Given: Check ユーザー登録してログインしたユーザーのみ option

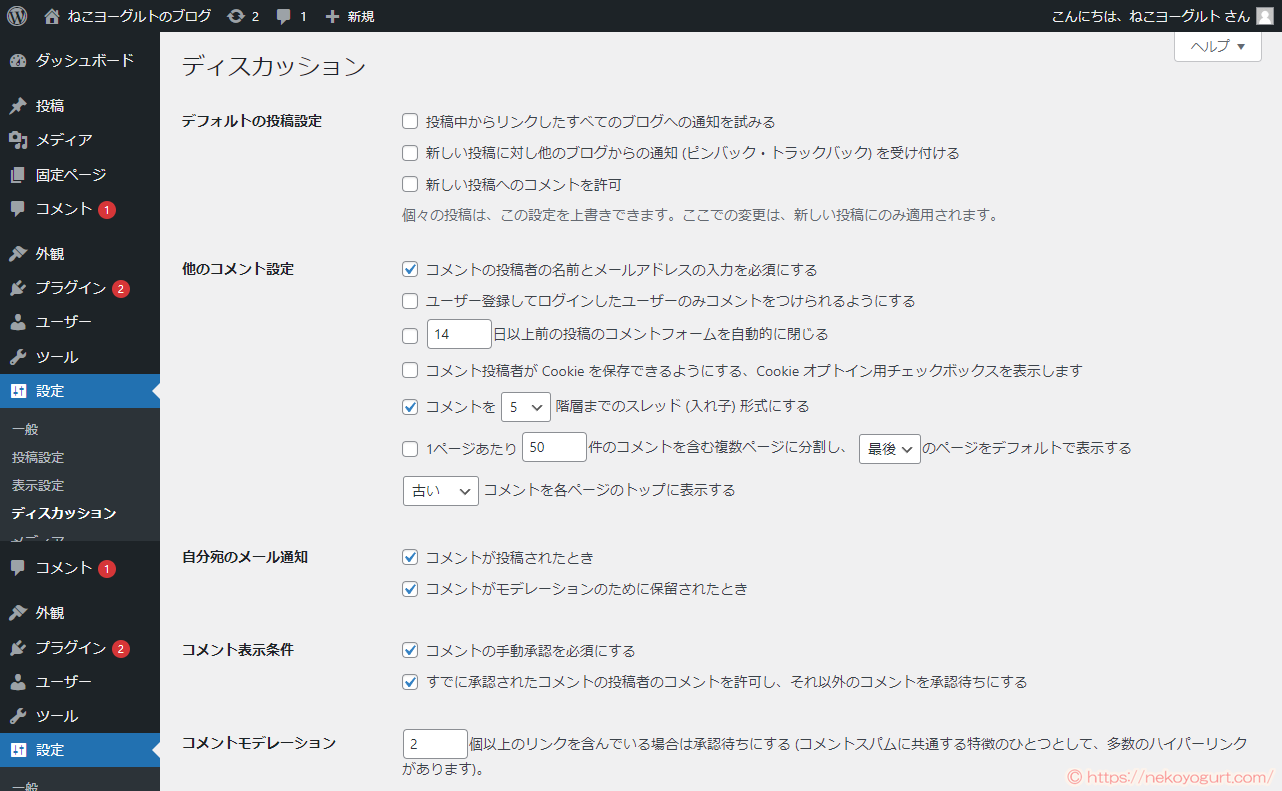Looking at the screenshot, I should [410, 301].
